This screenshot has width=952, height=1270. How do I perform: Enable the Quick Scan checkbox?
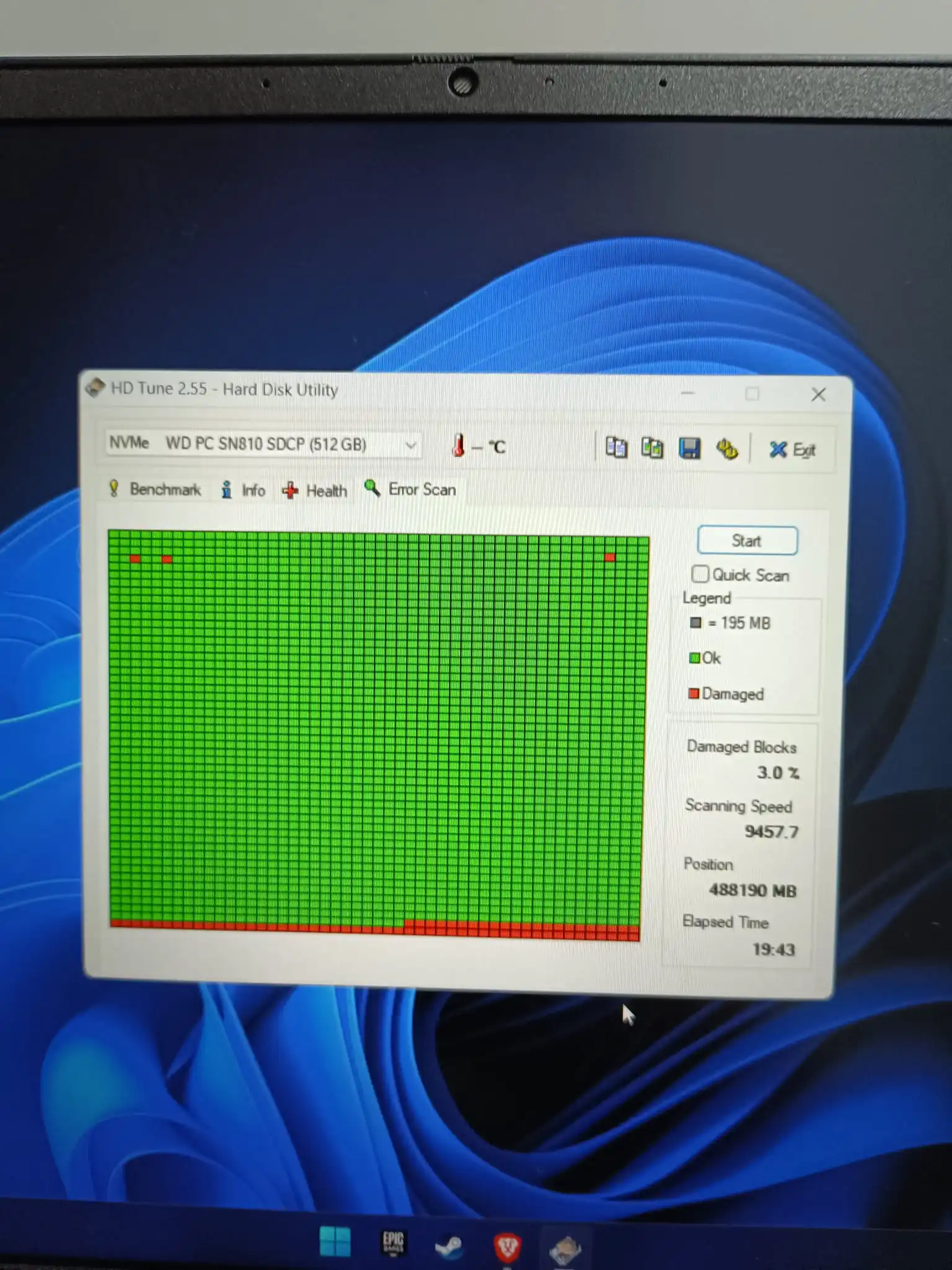tap(700, 574)
